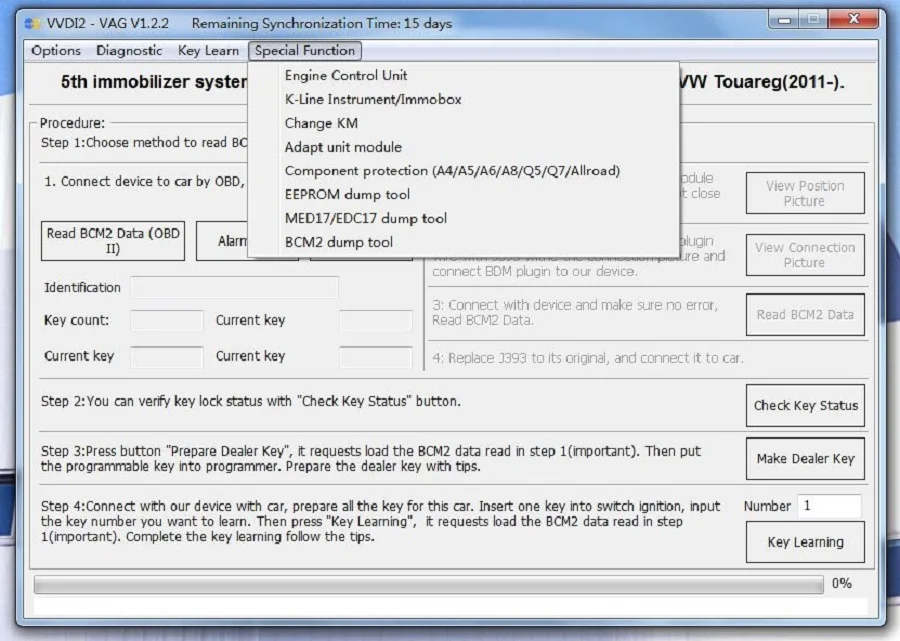Viewport: 900px width, 641px height.
Task: Click 'Remaining Synchronization Time: 15 days' title text
Action: click(x=322, y=24)
